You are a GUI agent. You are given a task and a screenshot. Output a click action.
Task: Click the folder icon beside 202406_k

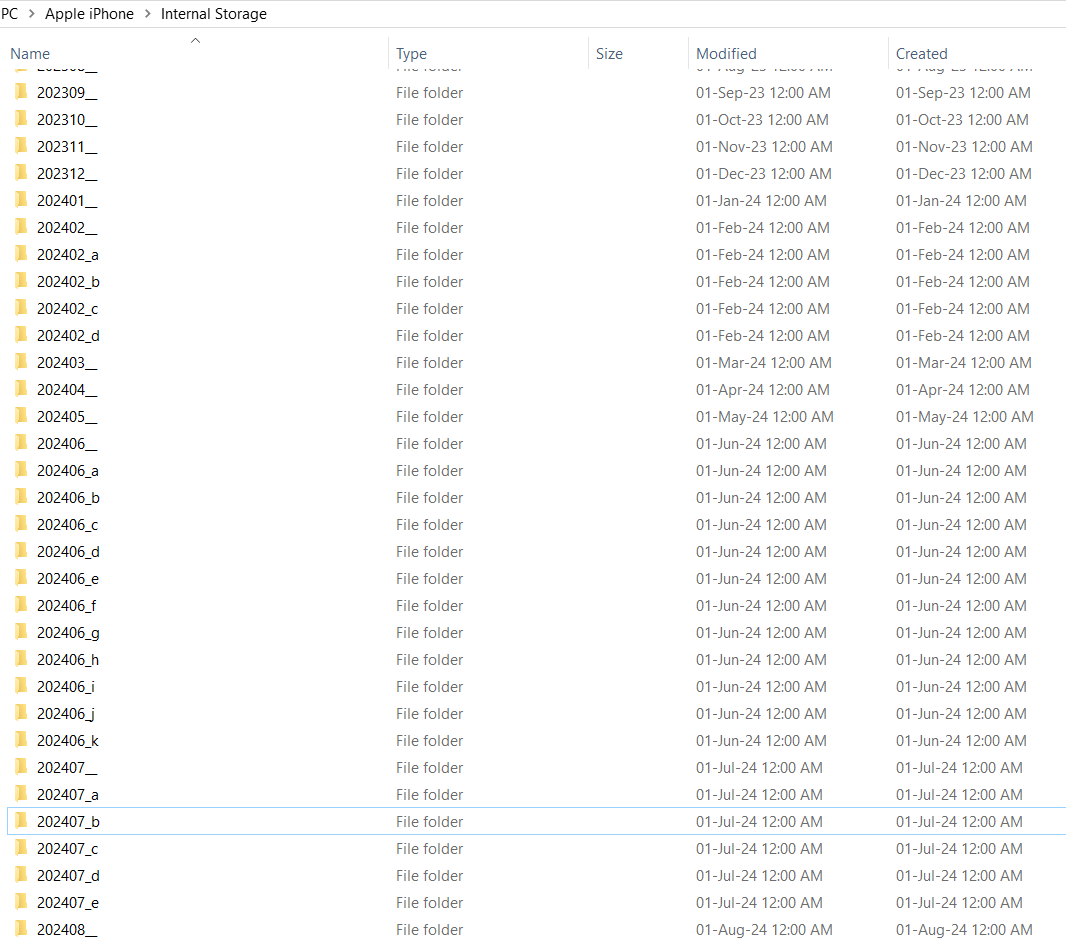click(x=21, y=740)
